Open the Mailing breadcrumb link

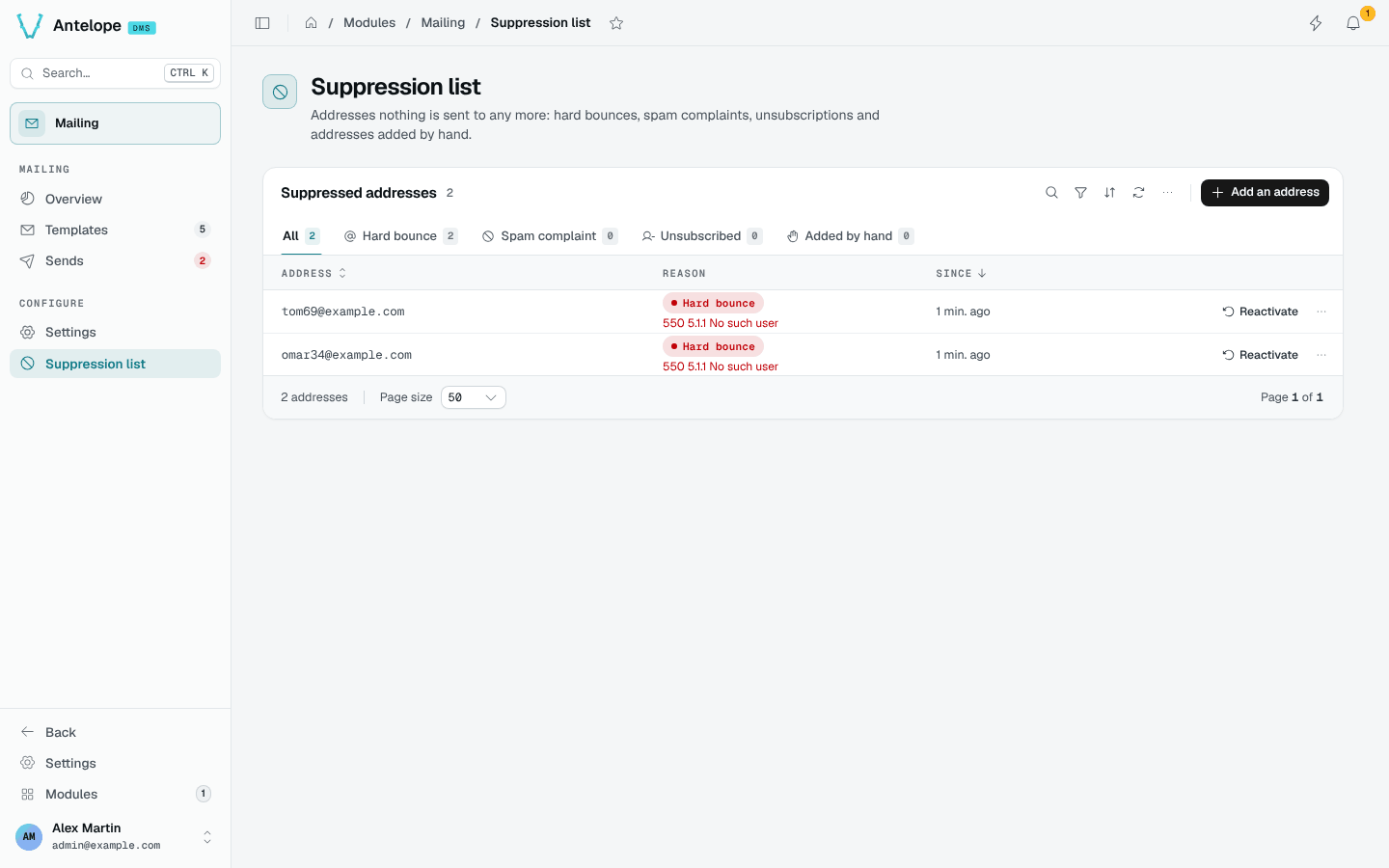pos(443,23)
